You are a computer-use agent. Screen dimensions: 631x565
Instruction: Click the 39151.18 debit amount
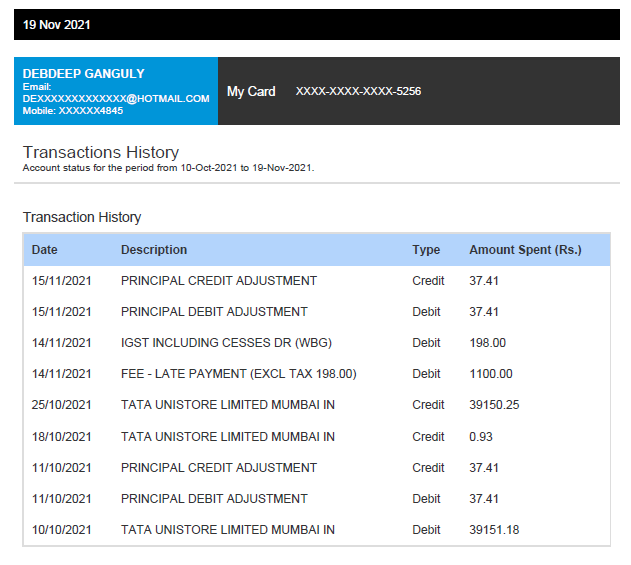click(494, 530)
